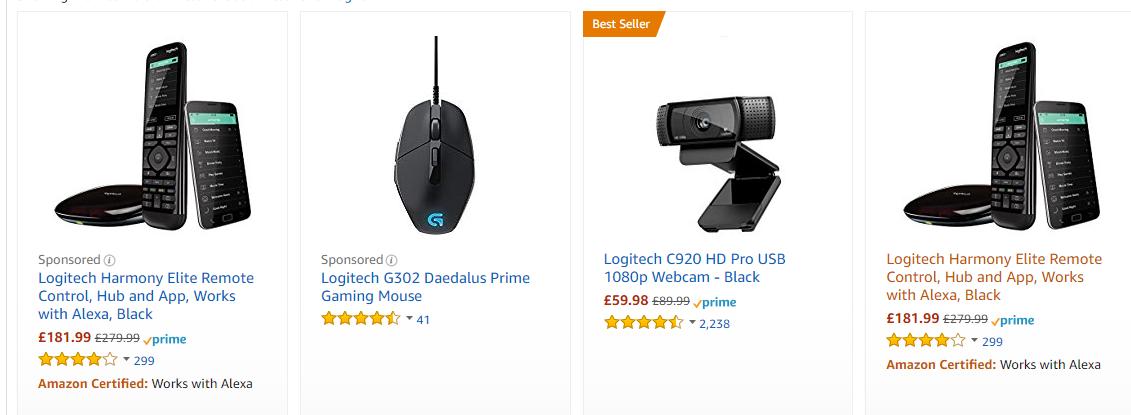Click the Best Seller badge on the webcam
Screen dimensions: 1131x415
621,24
